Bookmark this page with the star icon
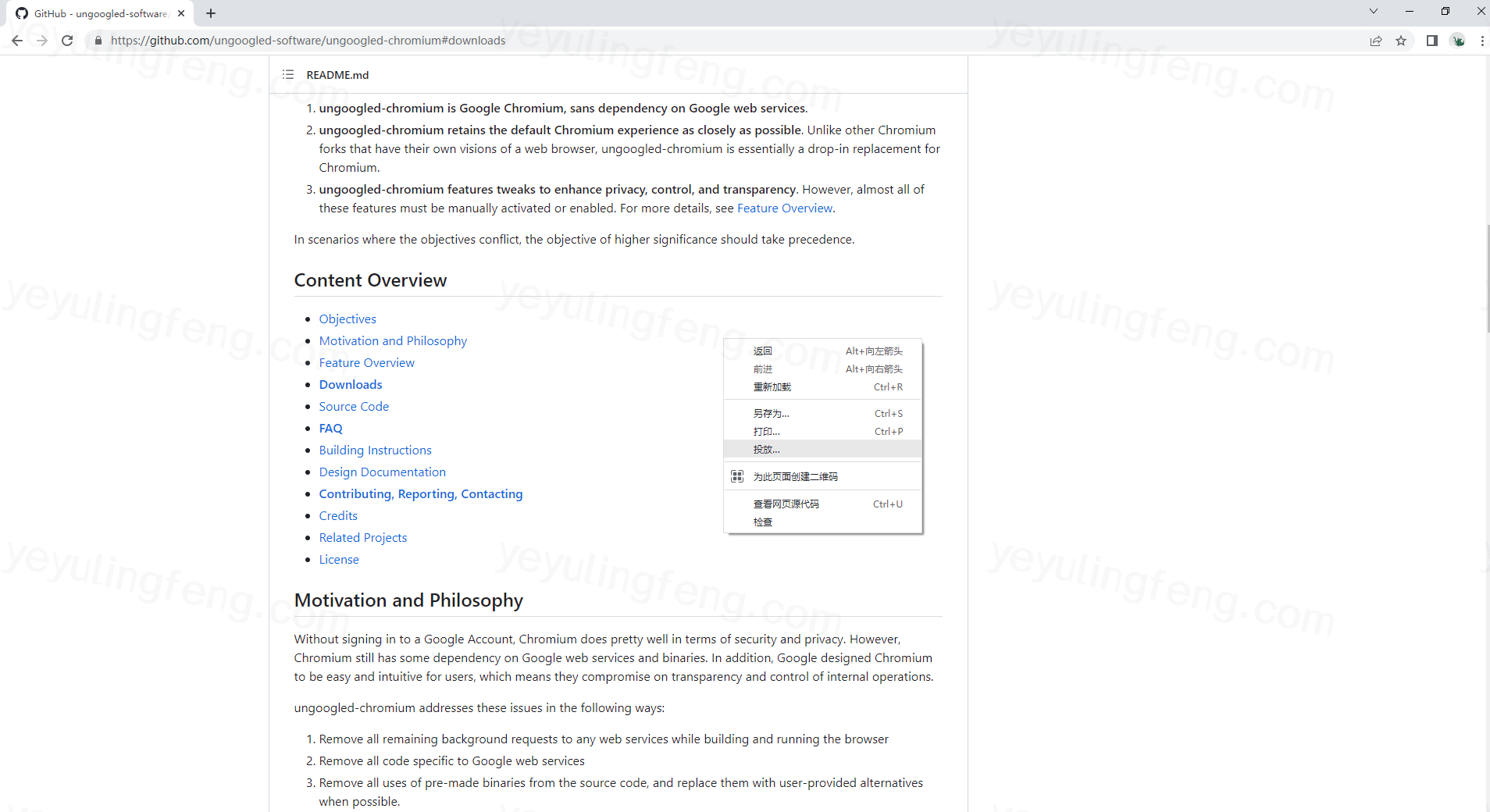Screen dimensions: 1490x812 coord(1401,41)
